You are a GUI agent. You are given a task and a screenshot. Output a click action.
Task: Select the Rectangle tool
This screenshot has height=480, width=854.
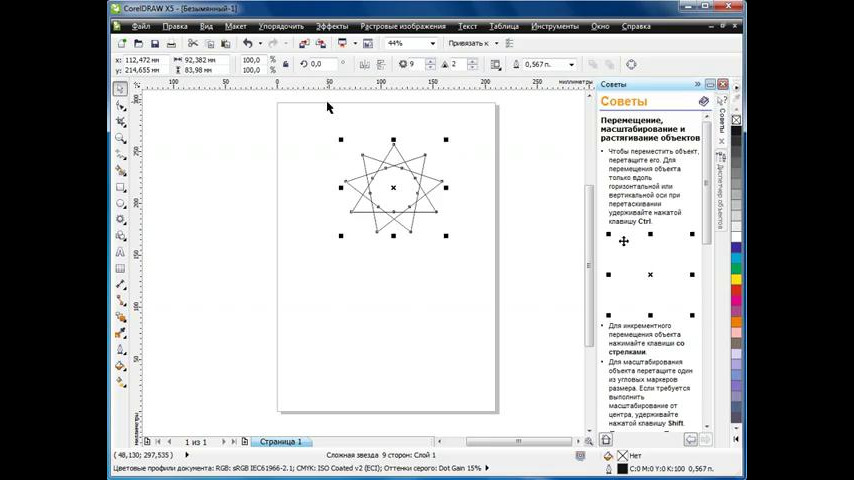(x=120, y=187)
